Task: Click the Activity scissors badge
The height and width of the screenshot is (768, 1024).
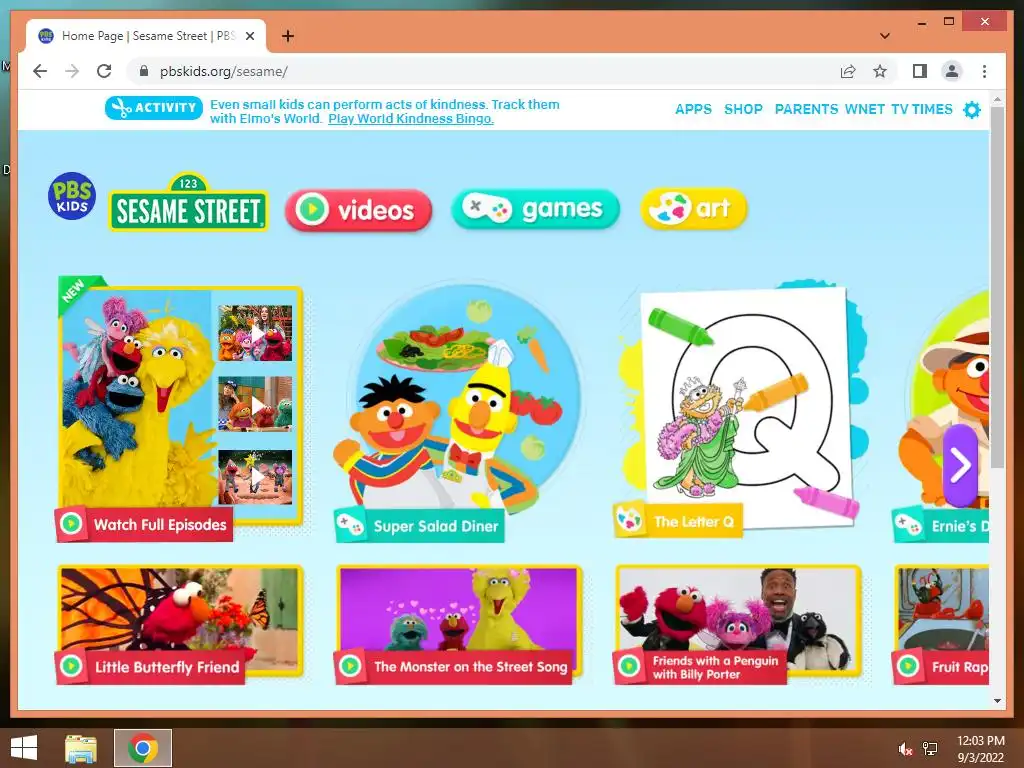Action: click(x=153, y=108)
